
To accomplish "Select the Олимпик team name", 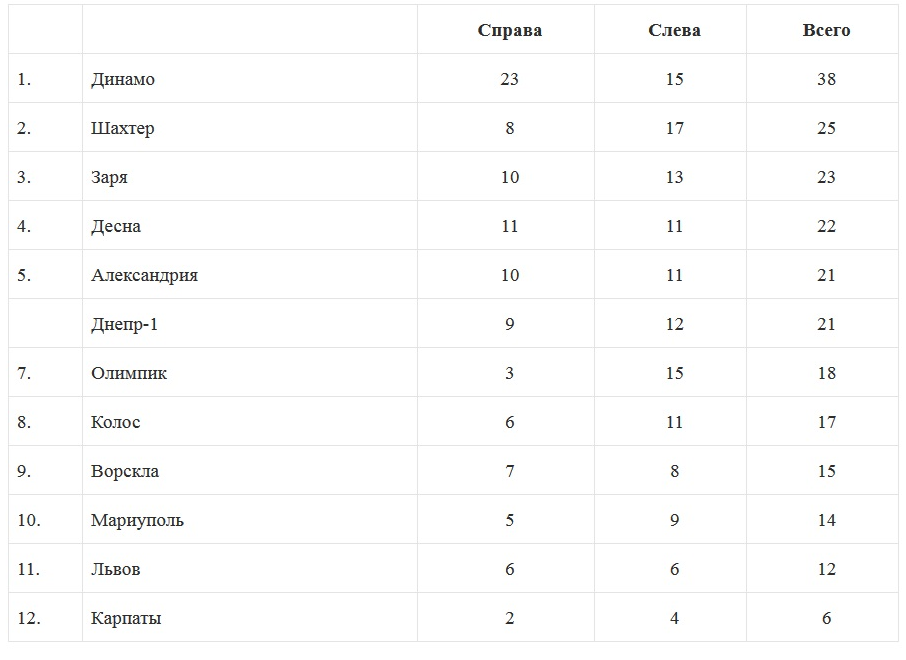I will pos(129,373).
